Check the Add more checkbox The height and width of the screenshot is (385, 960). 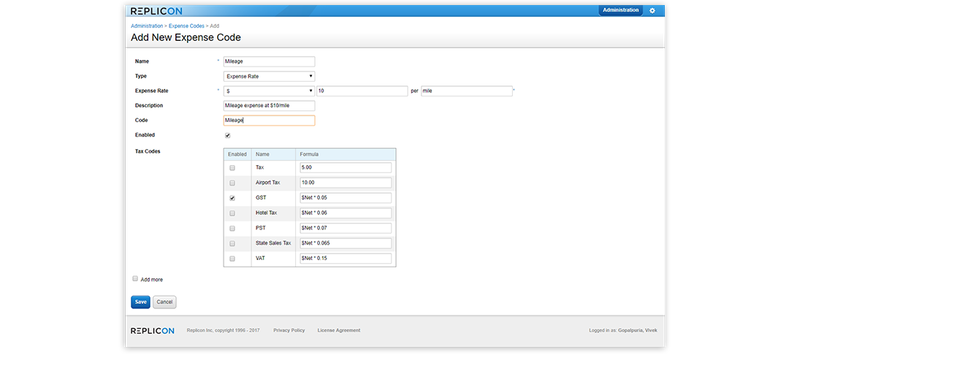(x=135, y=278)
